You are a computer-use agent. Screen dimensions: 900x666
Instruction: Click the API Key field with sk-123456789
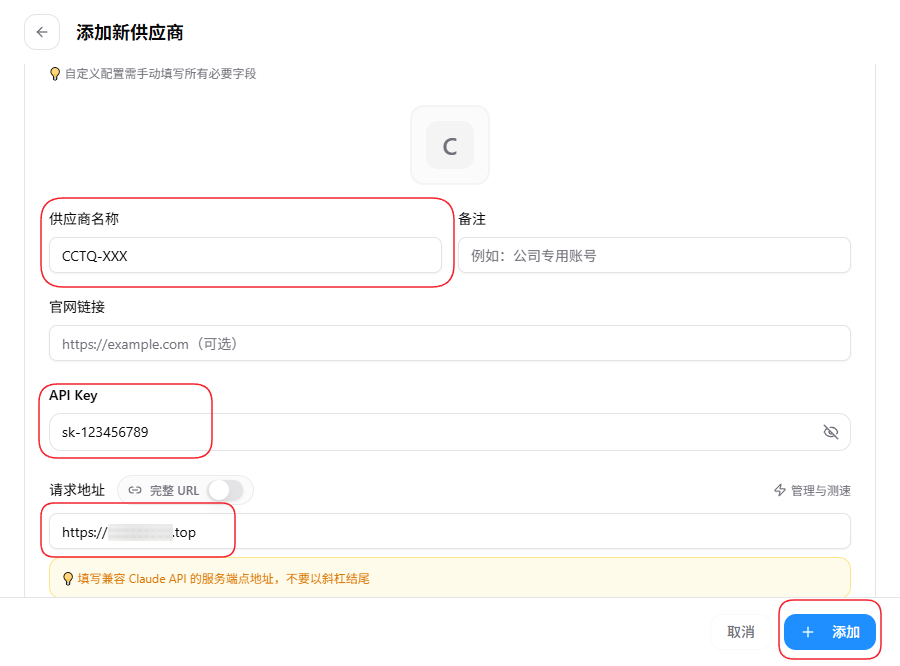pyautogui.click(x=430, y=432)
